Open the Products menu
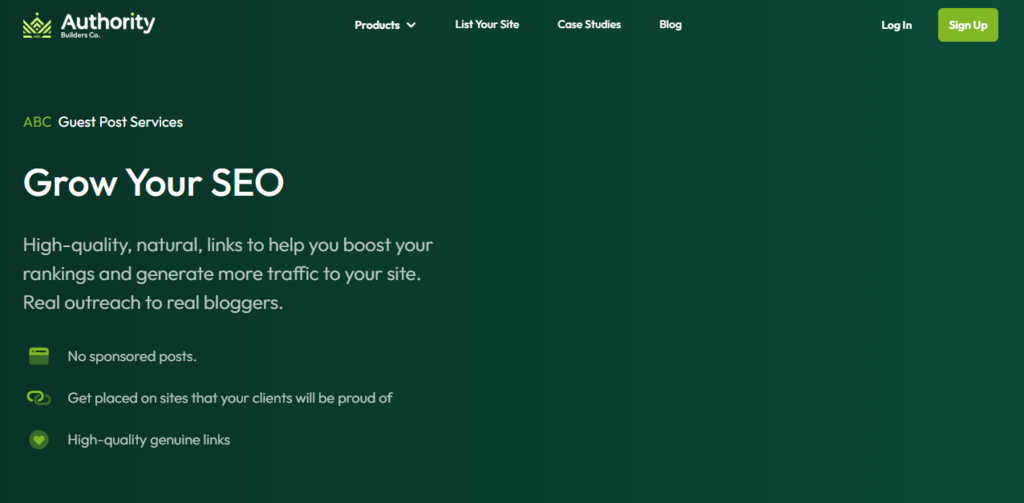This screenshot has height=503, width=1024. click(x=377, y=25)
